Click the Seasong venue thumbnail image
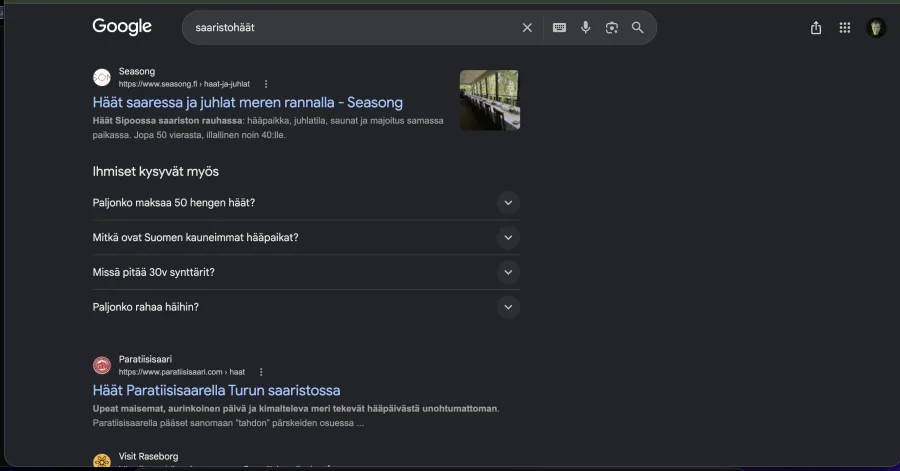Viewport: 900px width, 471px height. (490, 100)
